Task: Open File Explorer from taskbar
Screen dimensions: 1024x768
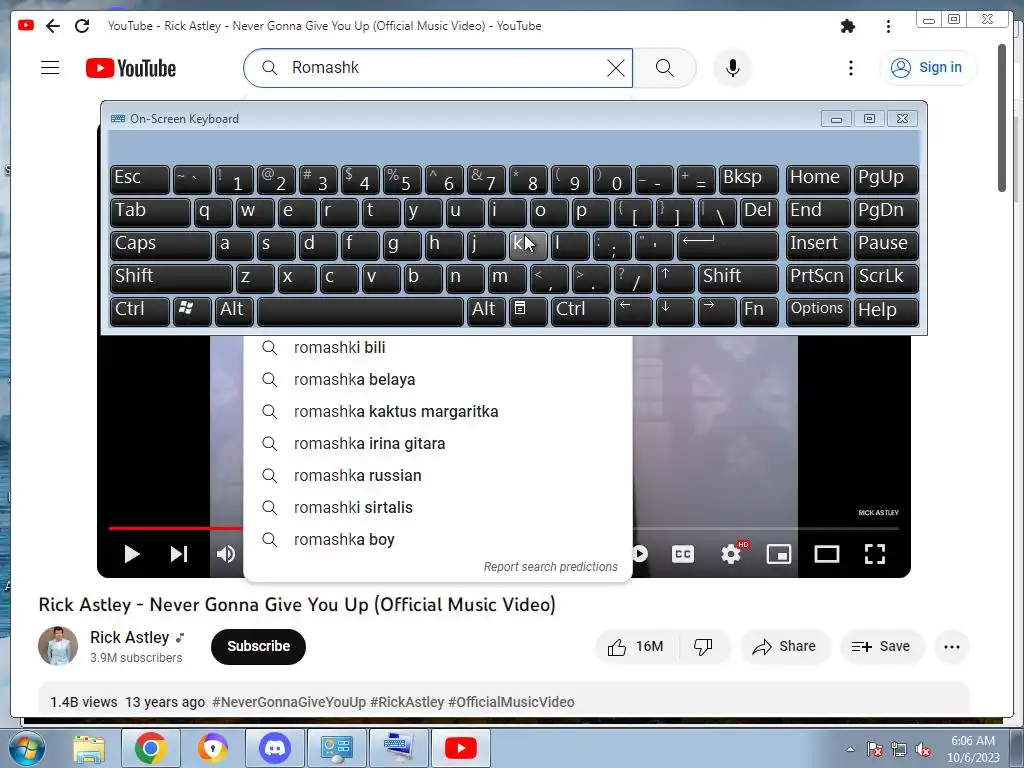Action: click(x=89, y=748)
